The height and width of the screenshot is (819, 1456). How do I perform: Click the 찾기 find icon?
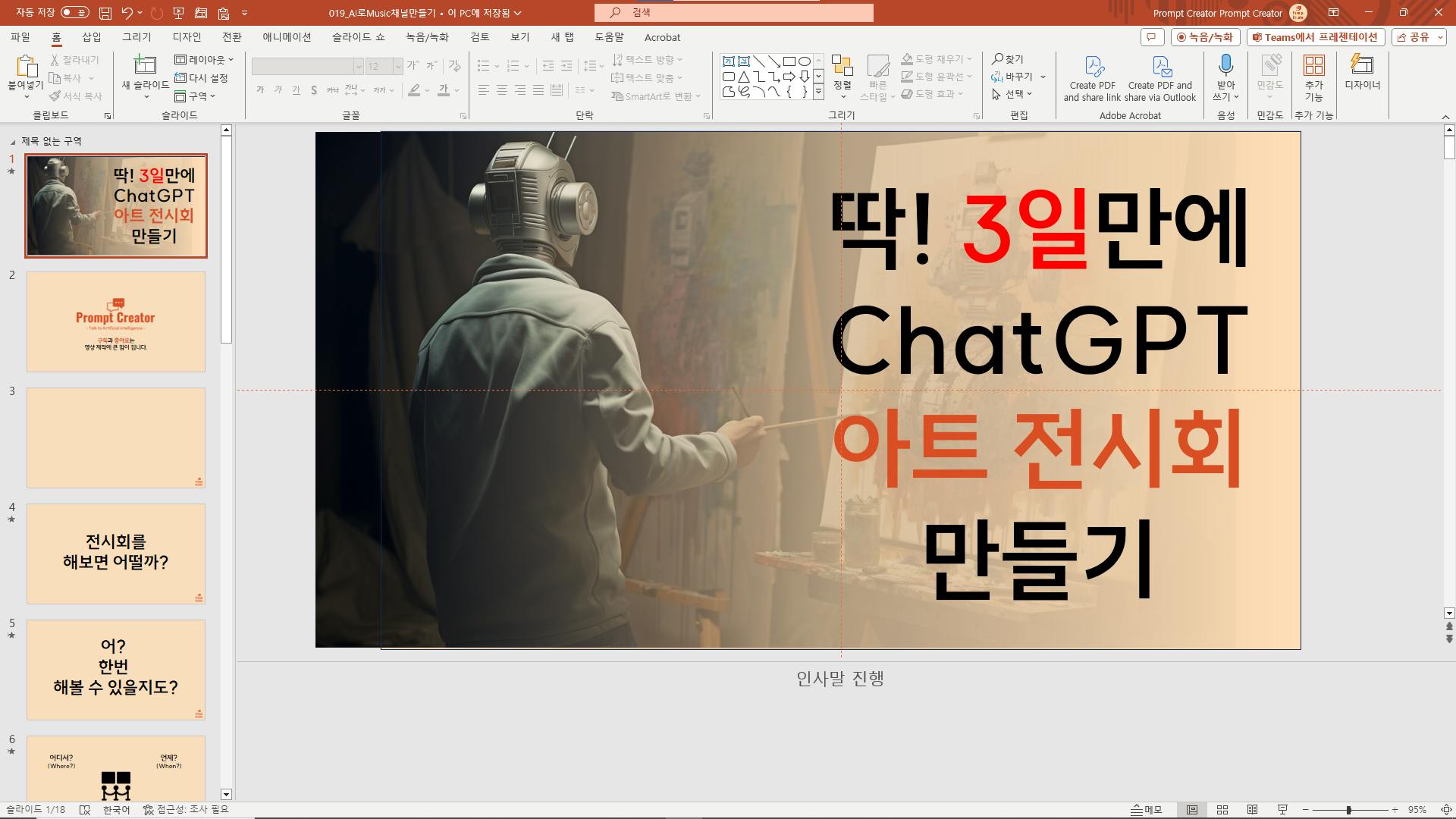coord(1008,59)
